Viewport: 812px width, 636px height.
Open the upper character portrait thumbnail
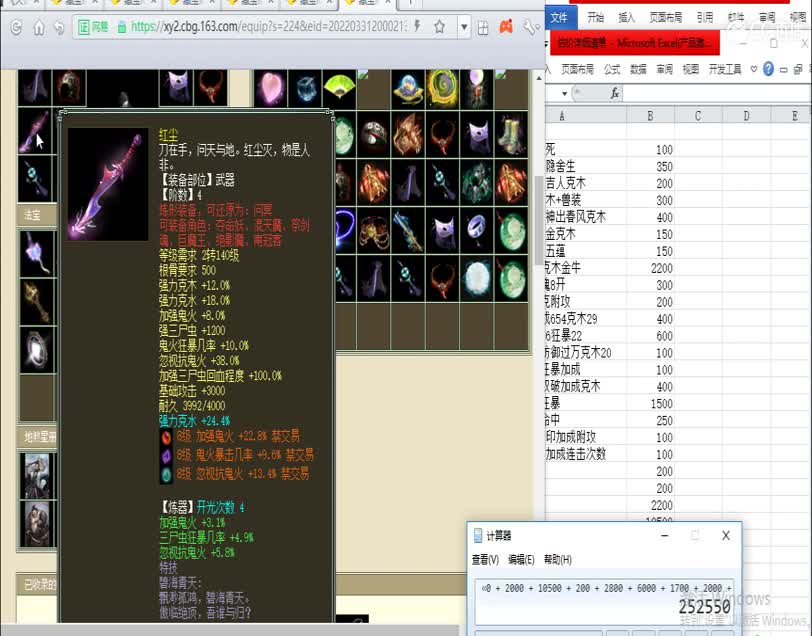tap(37, 476)
